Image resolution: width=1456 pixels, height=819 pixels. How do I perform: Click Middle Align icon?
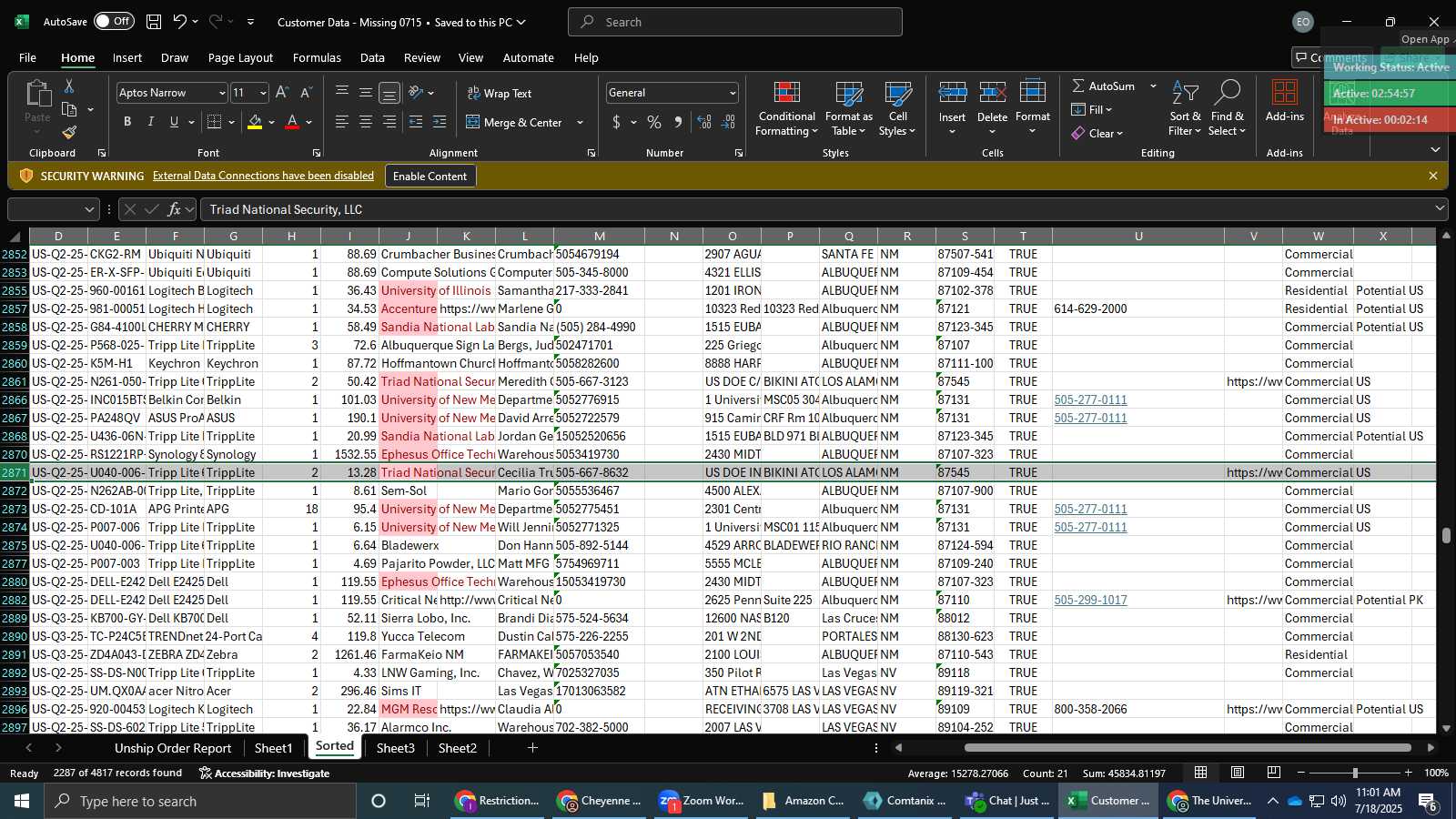click(366, 93)
